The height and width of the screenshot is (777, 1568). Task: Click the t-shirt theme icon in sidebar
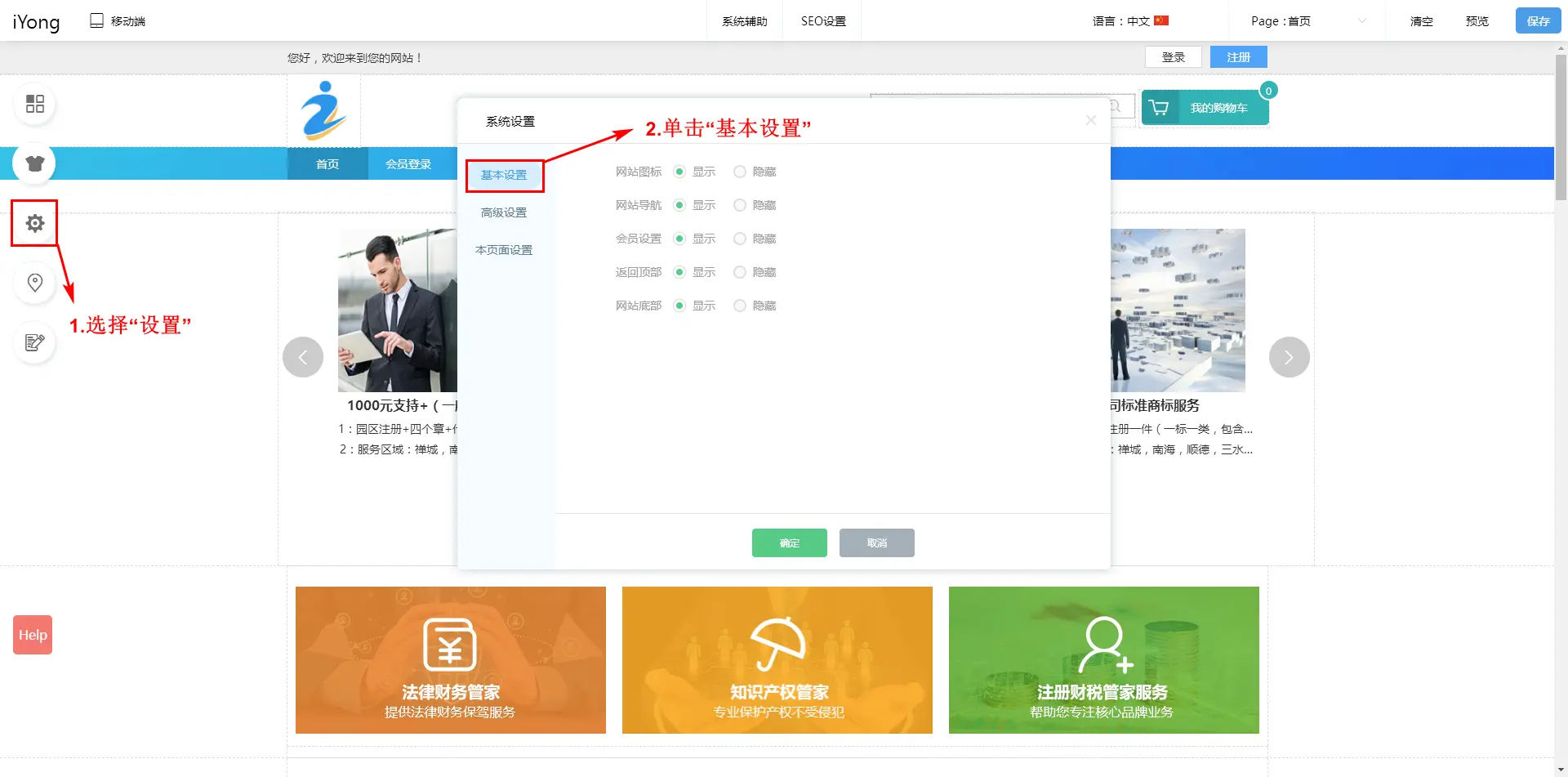tap(34, 163)
